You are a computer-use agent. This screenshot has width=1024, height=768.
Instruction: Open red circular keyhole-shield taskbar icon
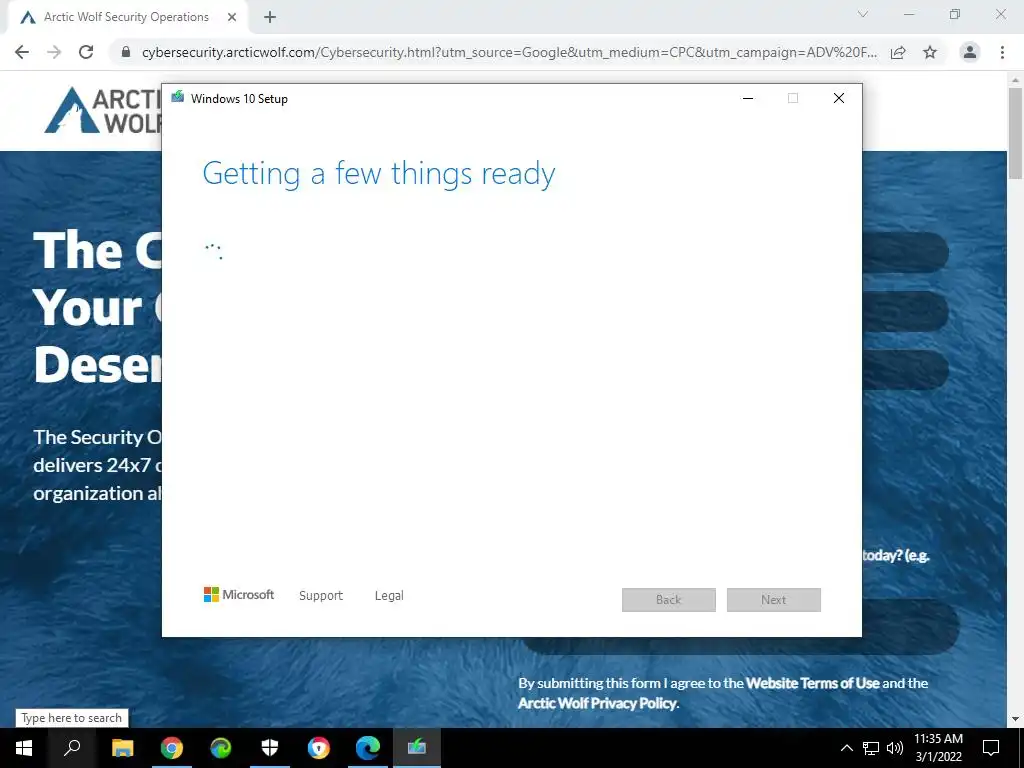pos(319,748)
